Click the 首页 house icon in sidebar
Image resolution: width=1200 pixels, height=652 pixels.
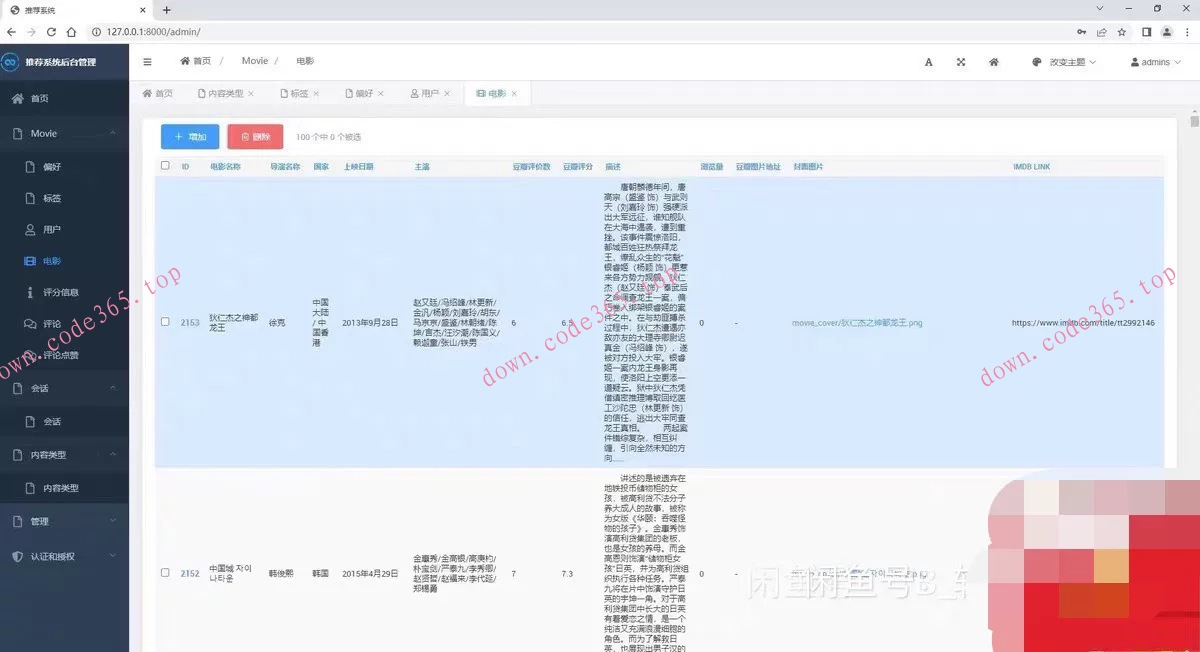(x=17, y=99)
